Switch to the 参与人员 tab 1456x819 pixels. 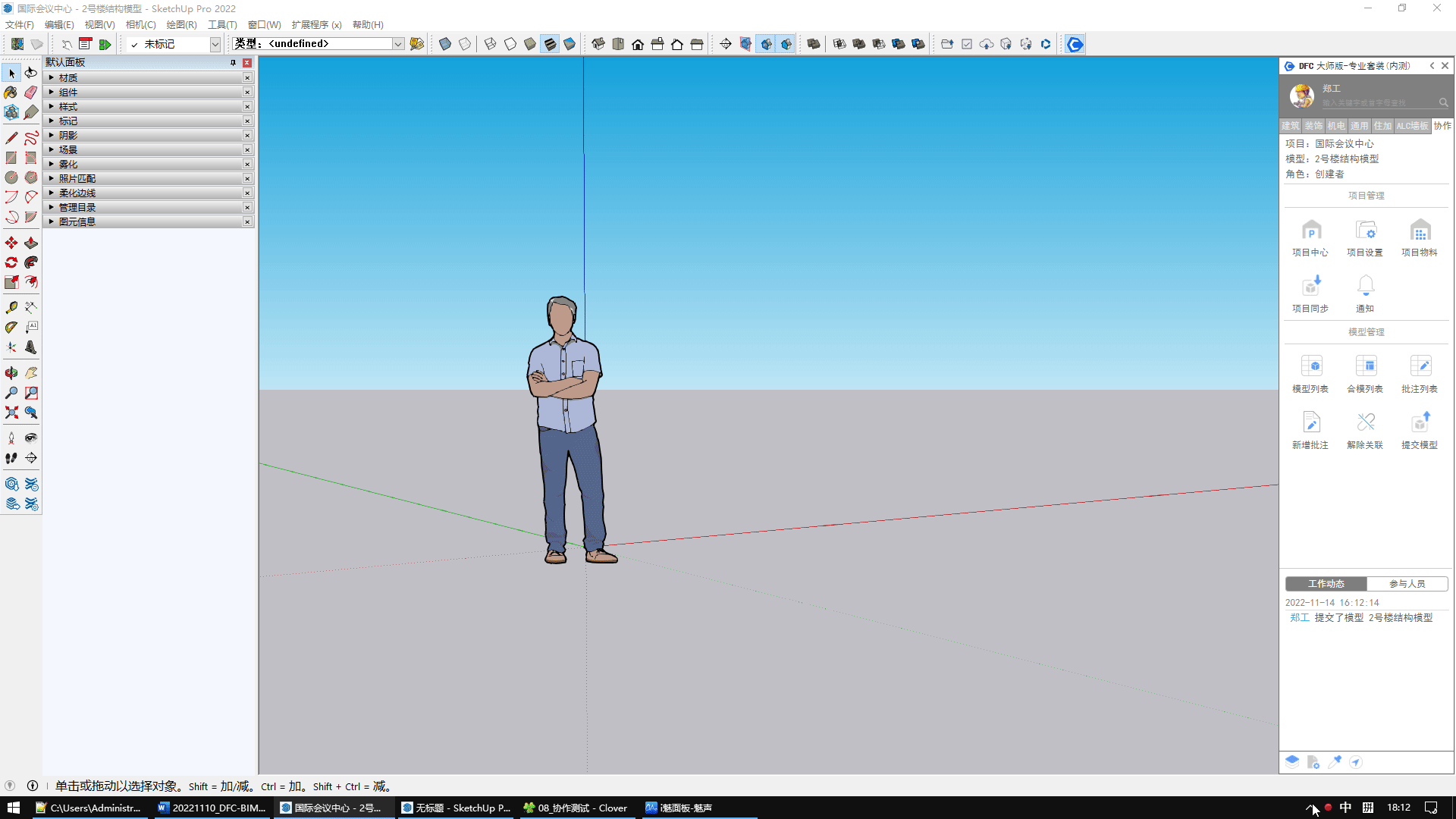(x=1407, y=584)
